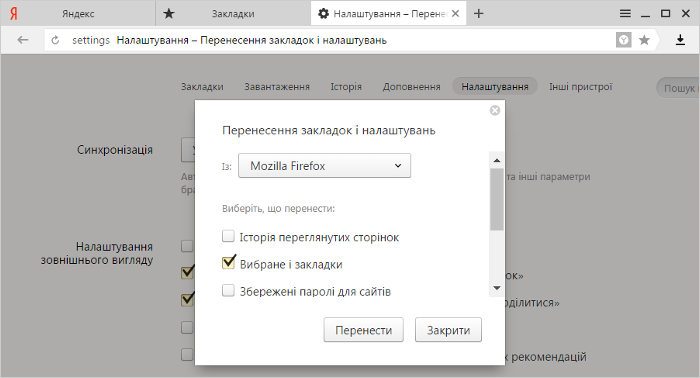Click the scrollbar up arrow in dialog
700x378 pixels.
(497, 160)
